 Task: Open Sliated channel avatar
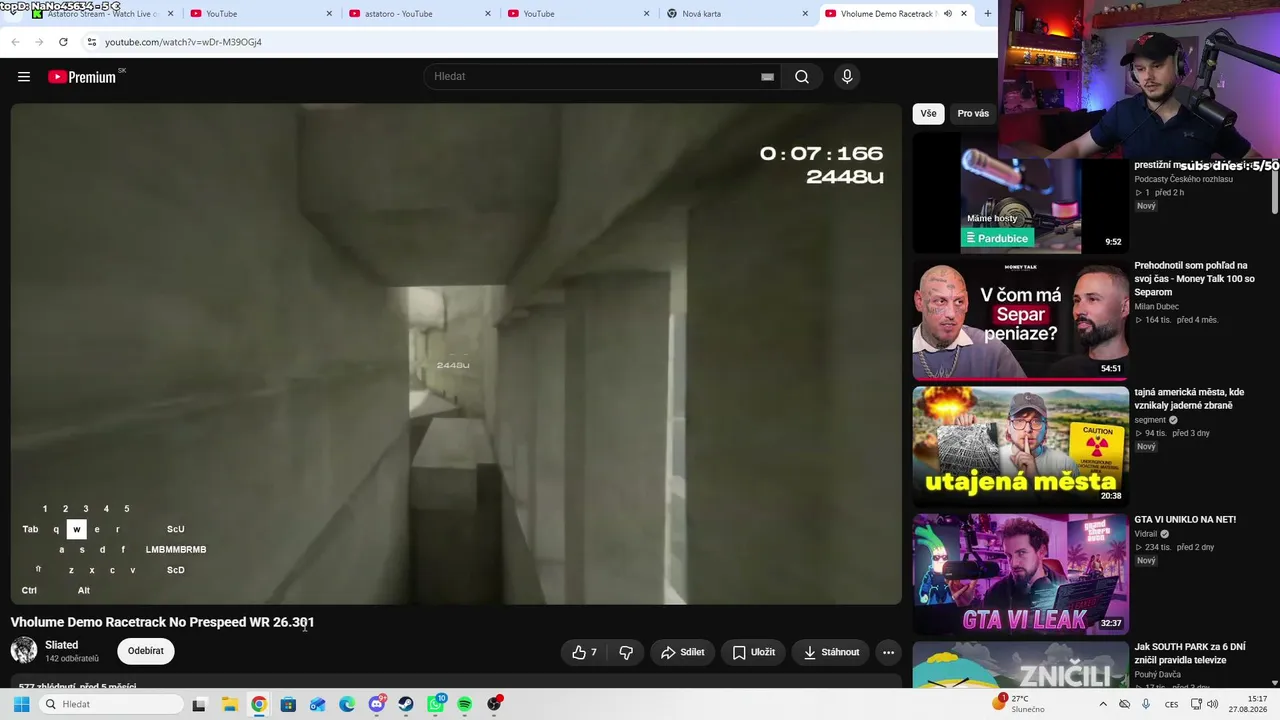24,651
